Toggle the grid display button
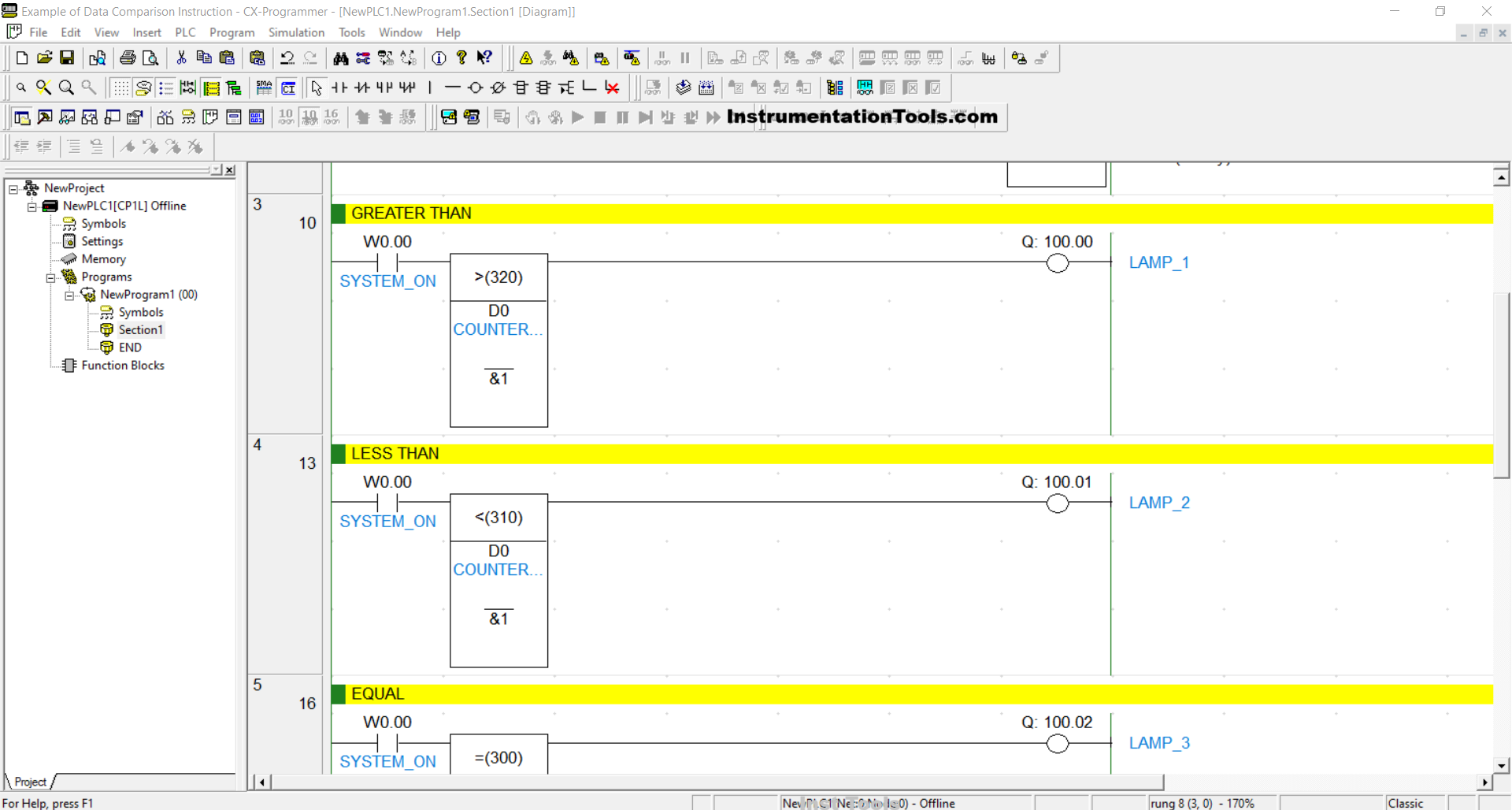The width and height of the screenshot is (1512, 810). pyautogui.click(x=120, y=87)
